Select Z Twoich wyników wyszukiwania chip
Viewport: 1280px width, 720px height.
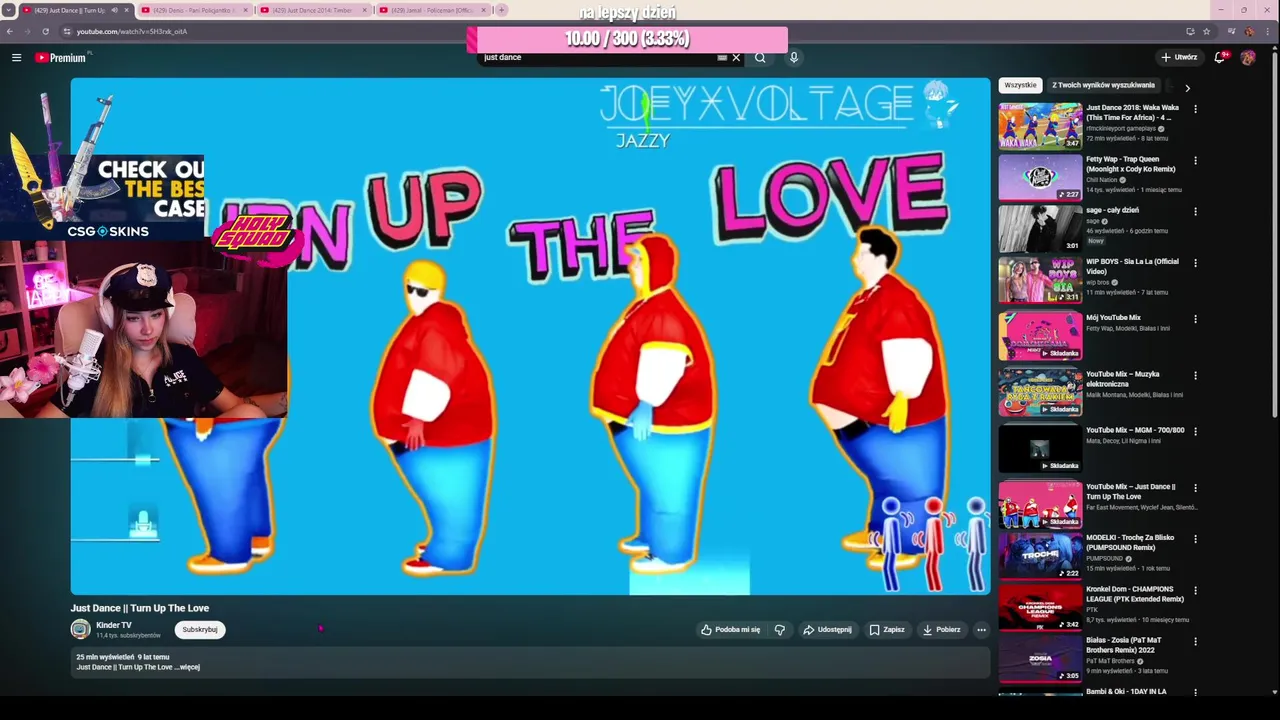point(1103,86)
